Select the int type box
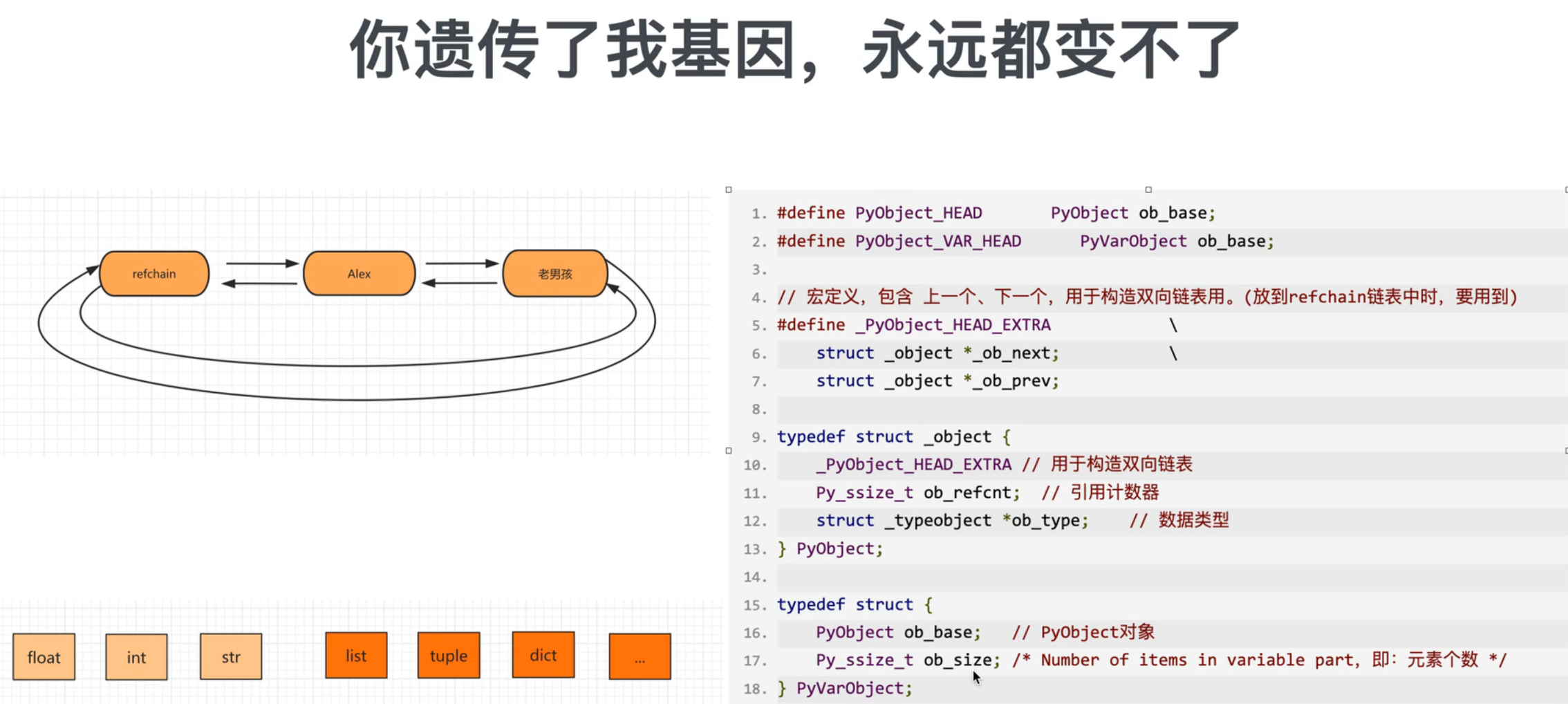Viewport: 1568px width, 704px height. coord(136,657)
